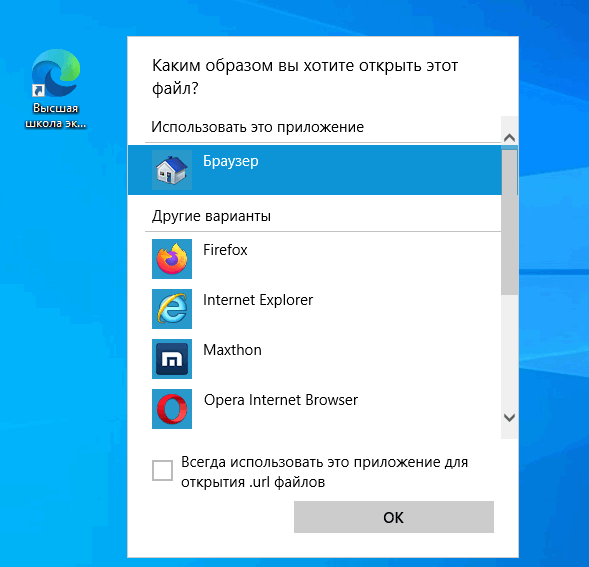Confirm with the OK button
Screen dimensions: 589x567
pyautogui.click(x=394, y=517)
